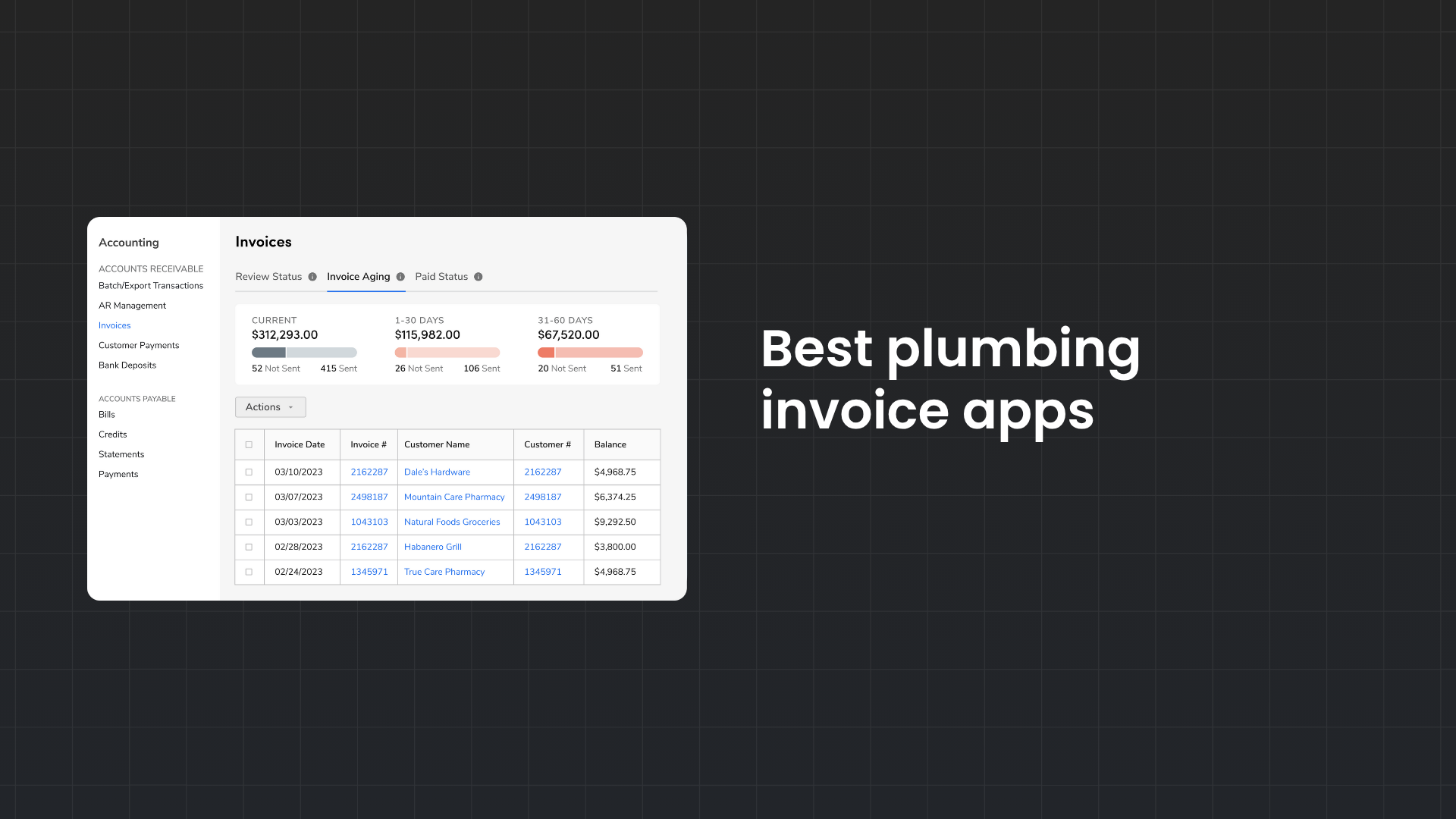Navigate to Bank Deposits
This screenshot has height=819, width=1456.
click(x=127, y=365)
